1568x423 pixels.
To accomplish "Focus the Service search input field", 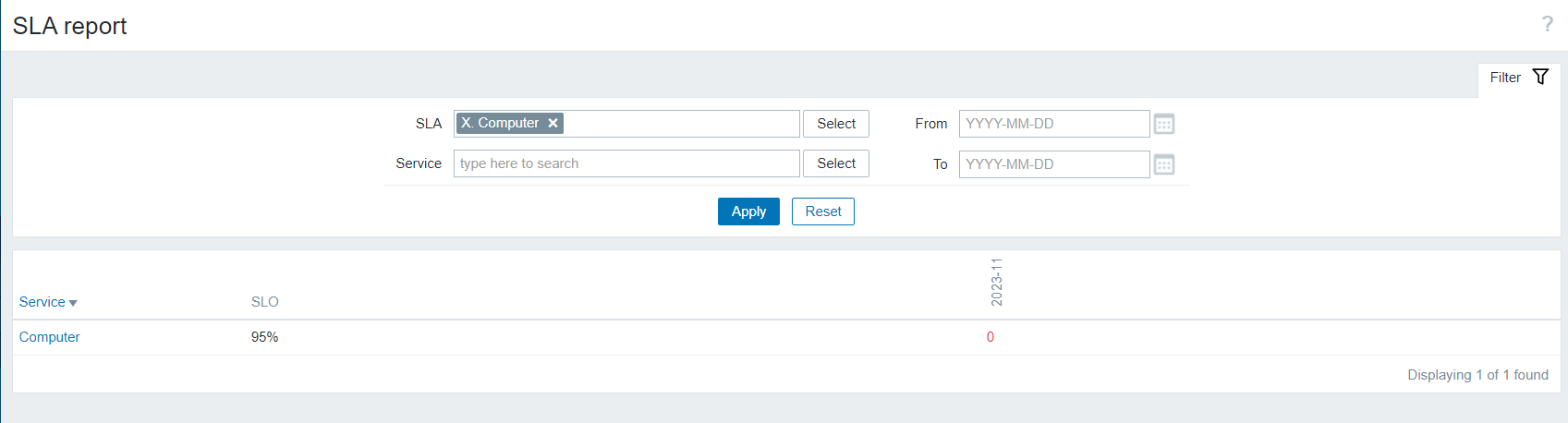I will (x=626, y=163).
